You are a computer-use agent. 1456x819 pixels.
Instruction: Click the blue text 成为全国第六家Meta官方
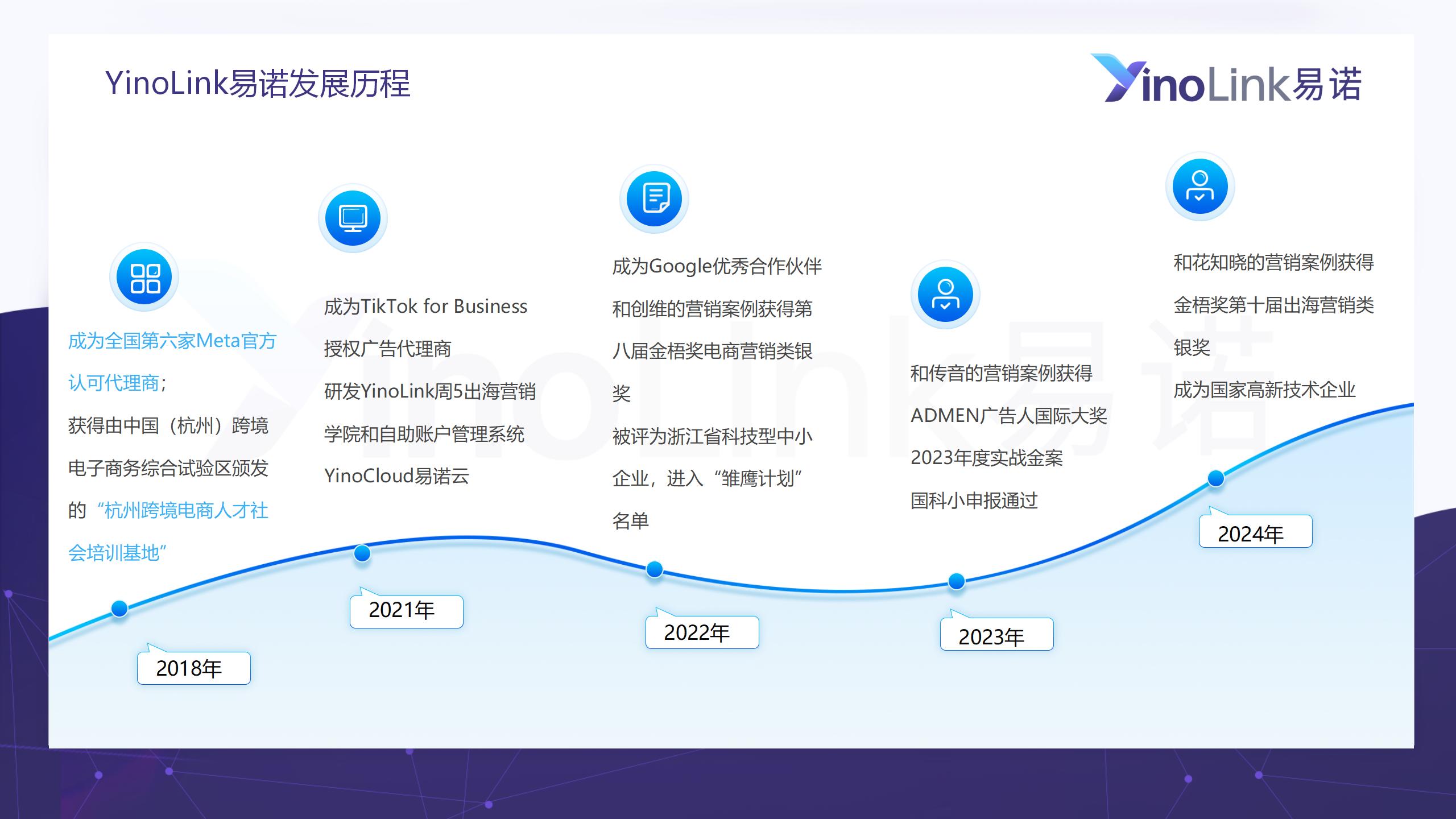[x=172, y=341]
